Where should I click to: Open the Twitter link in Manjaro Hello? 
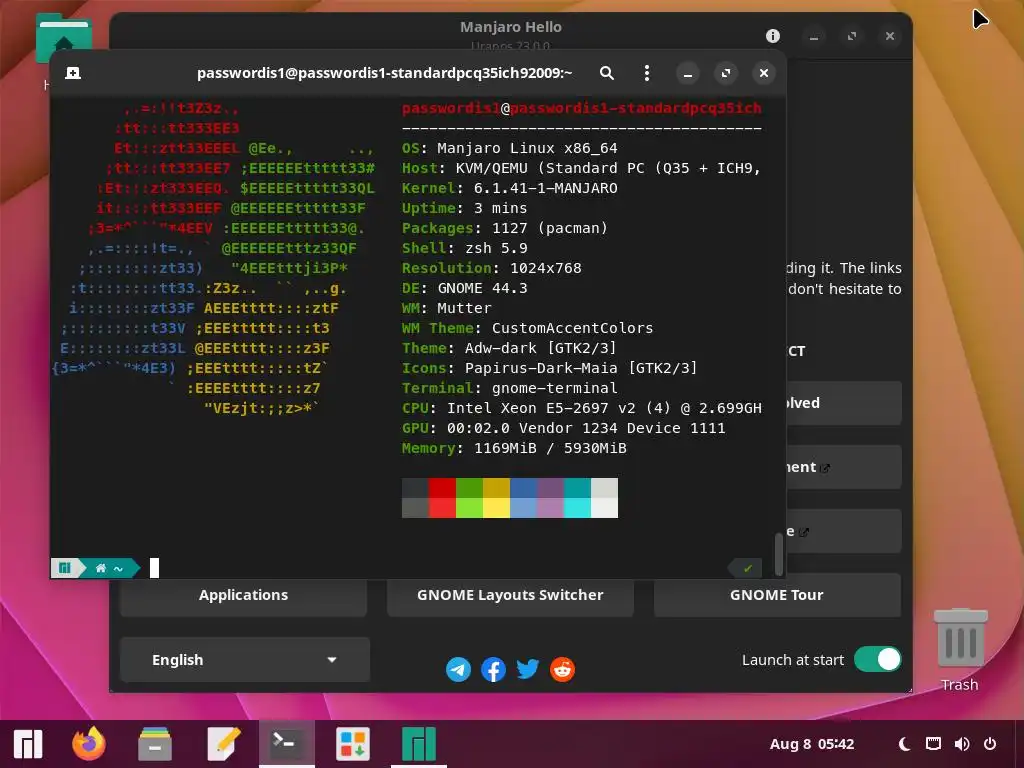[x=528, y=669]
